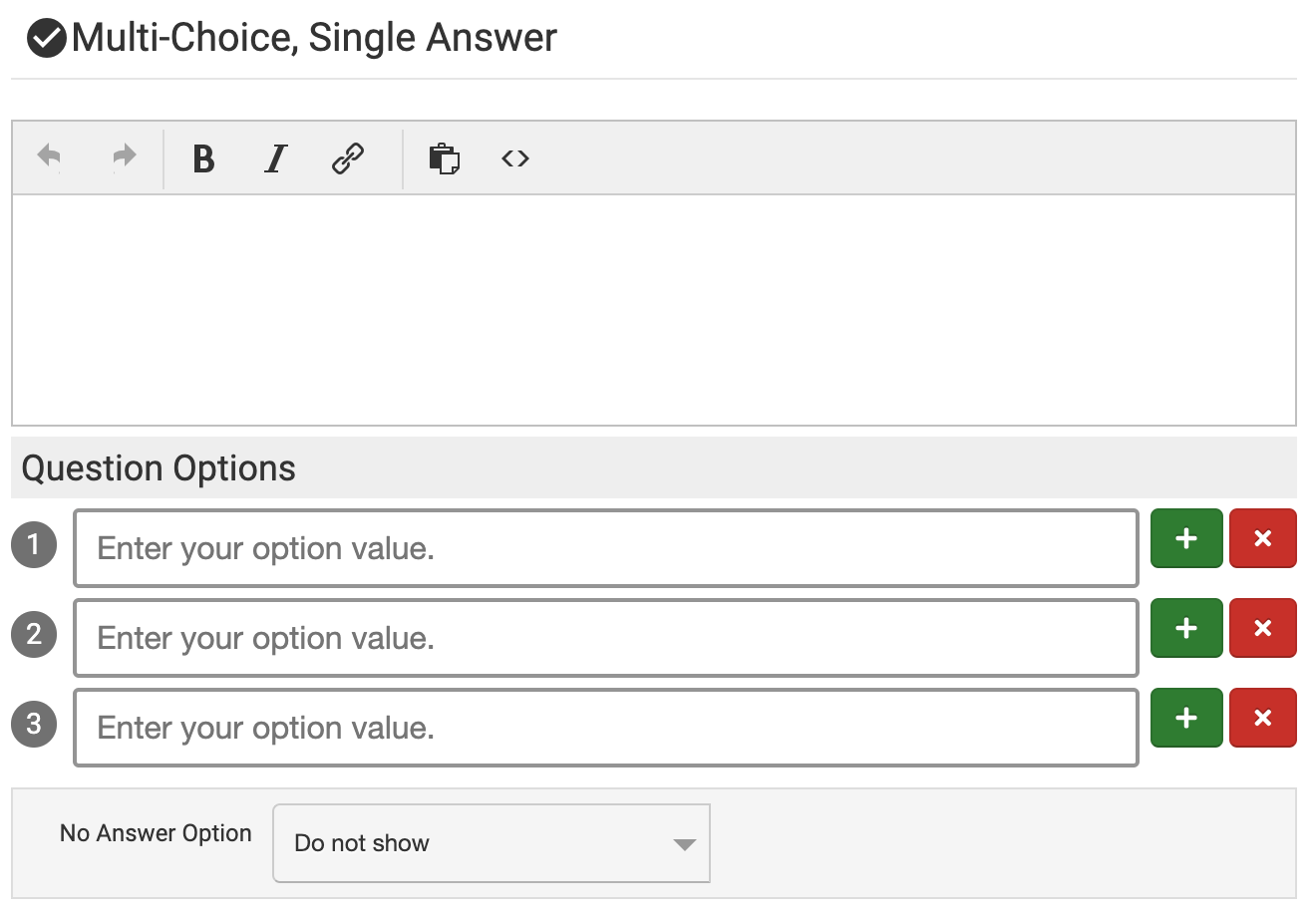Toggle italic text formatting

[275, 158]
